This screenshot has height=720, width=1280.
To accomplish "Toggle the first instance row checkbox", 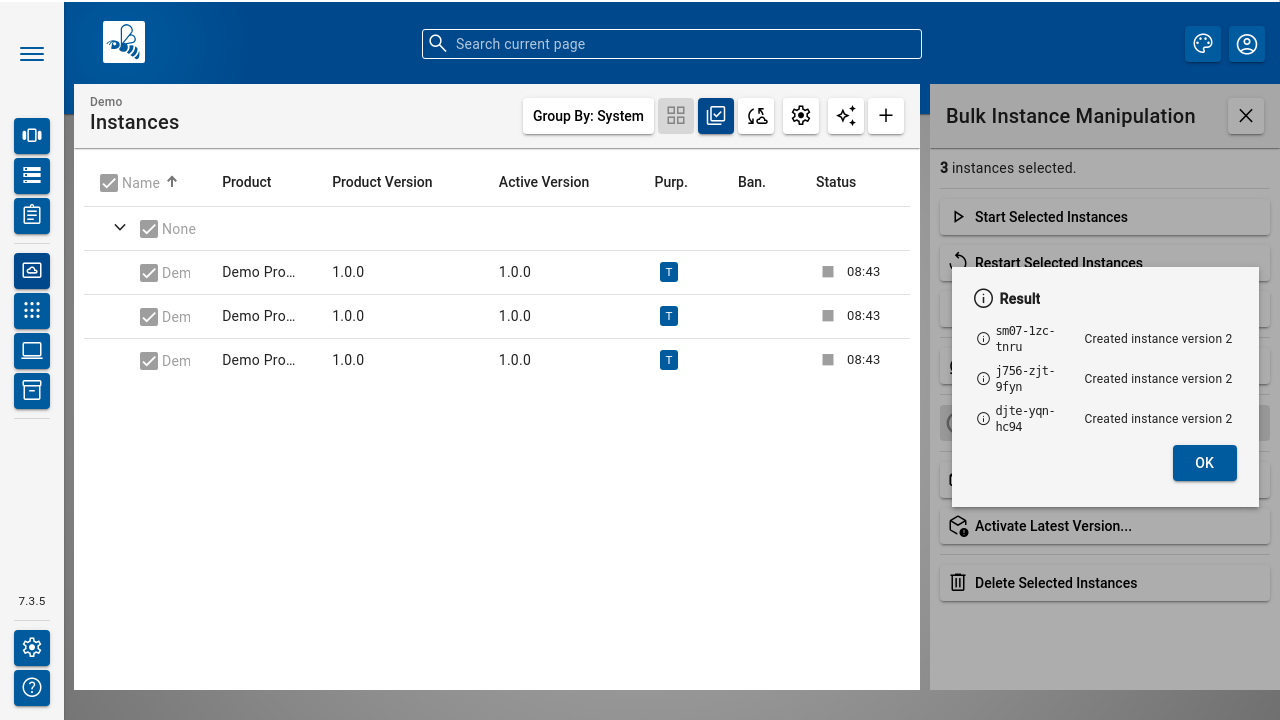I will pyautogui.click(x=149, y=273).
